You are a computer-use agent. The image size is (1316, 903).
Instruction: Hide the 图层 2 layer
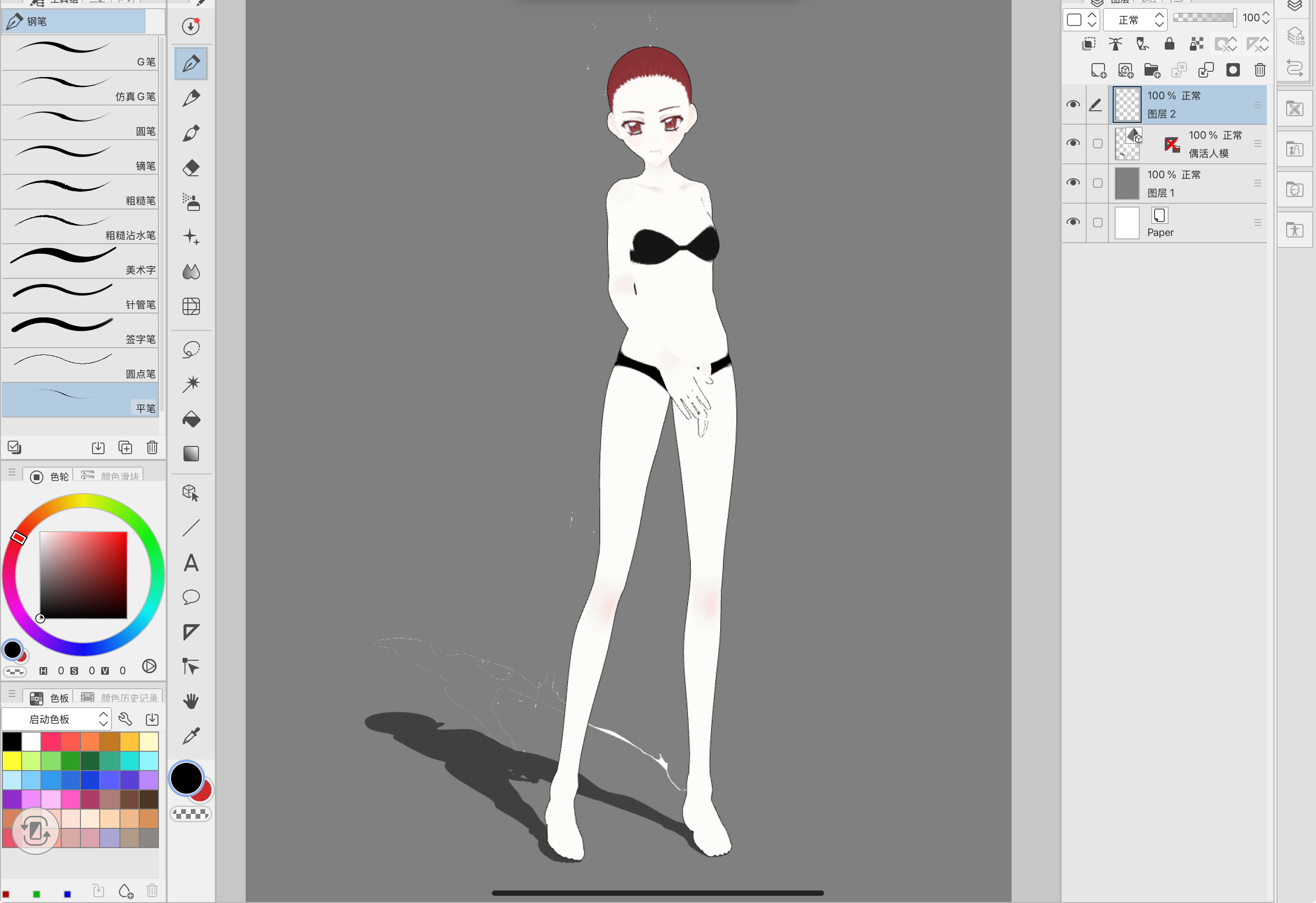(x=1073, y=104)
